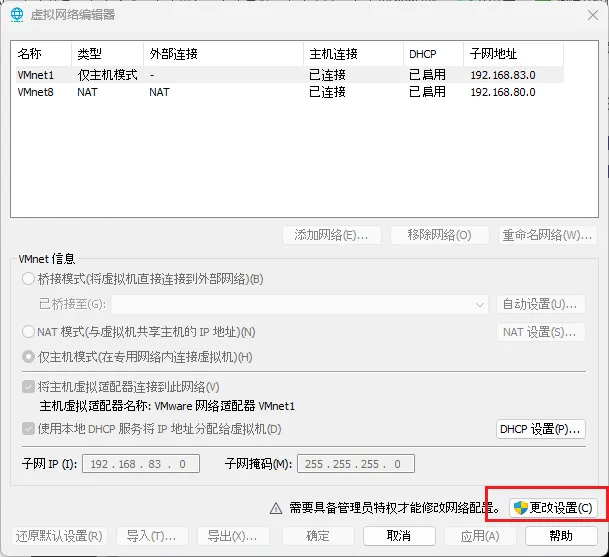Click 仅主机模式 type cell of VMnet1
Viewport: 609px width, 557px height.
click(108, 75)
